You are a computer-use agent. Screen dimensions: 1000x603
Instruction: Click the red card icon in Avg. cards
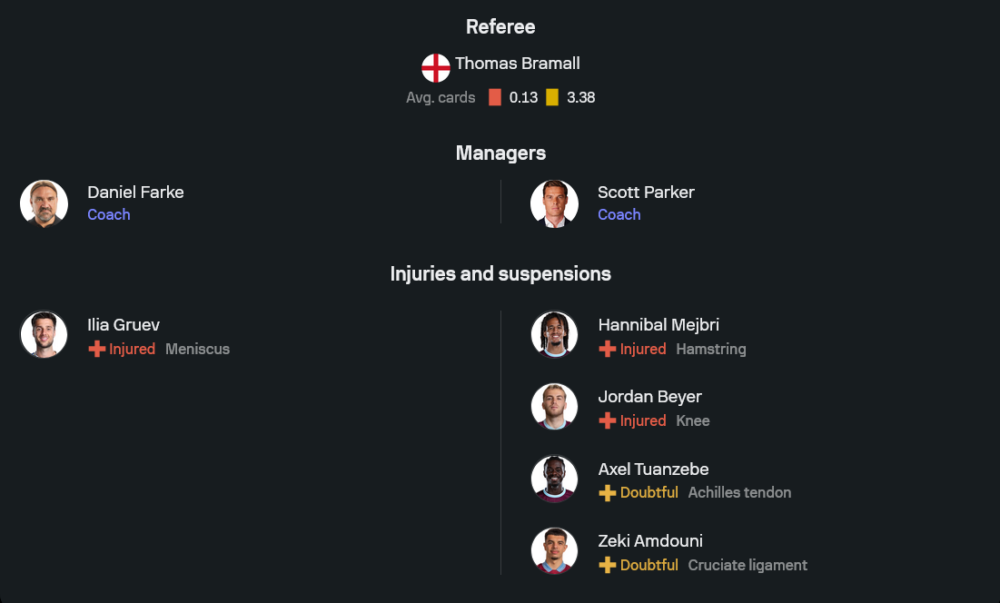495,98
